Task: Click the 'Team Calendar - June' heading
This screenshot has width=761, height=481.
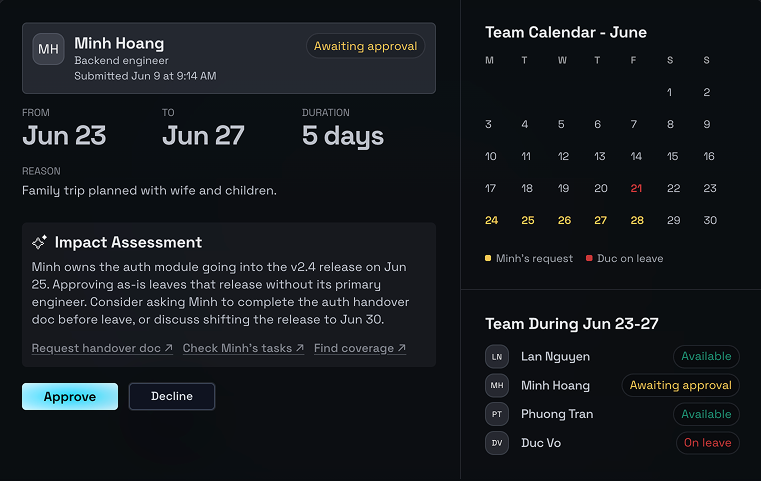Action: pos(566,33)
